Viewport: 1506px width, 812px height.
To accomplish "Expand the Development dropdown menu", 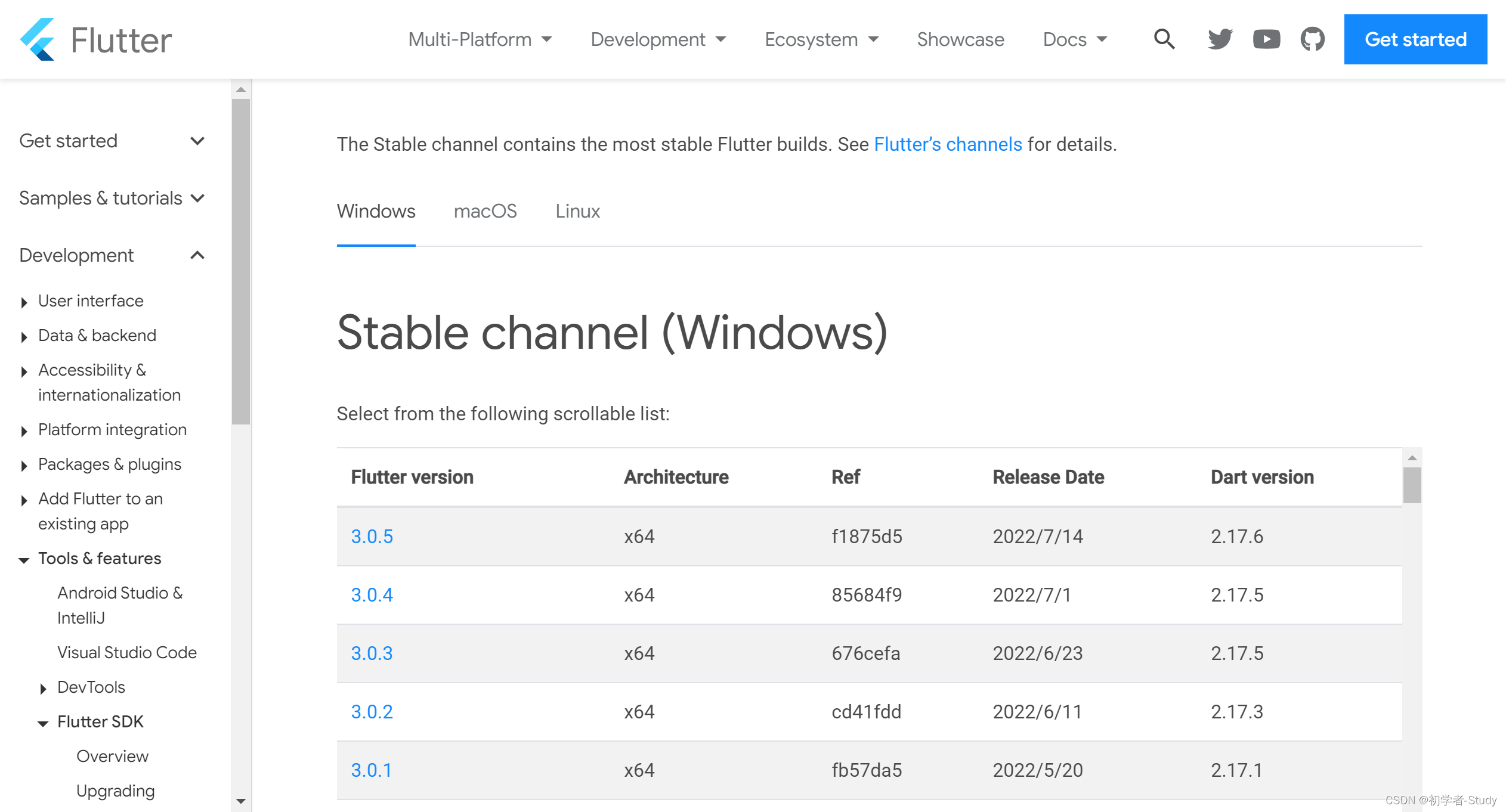I will [656, 39].
